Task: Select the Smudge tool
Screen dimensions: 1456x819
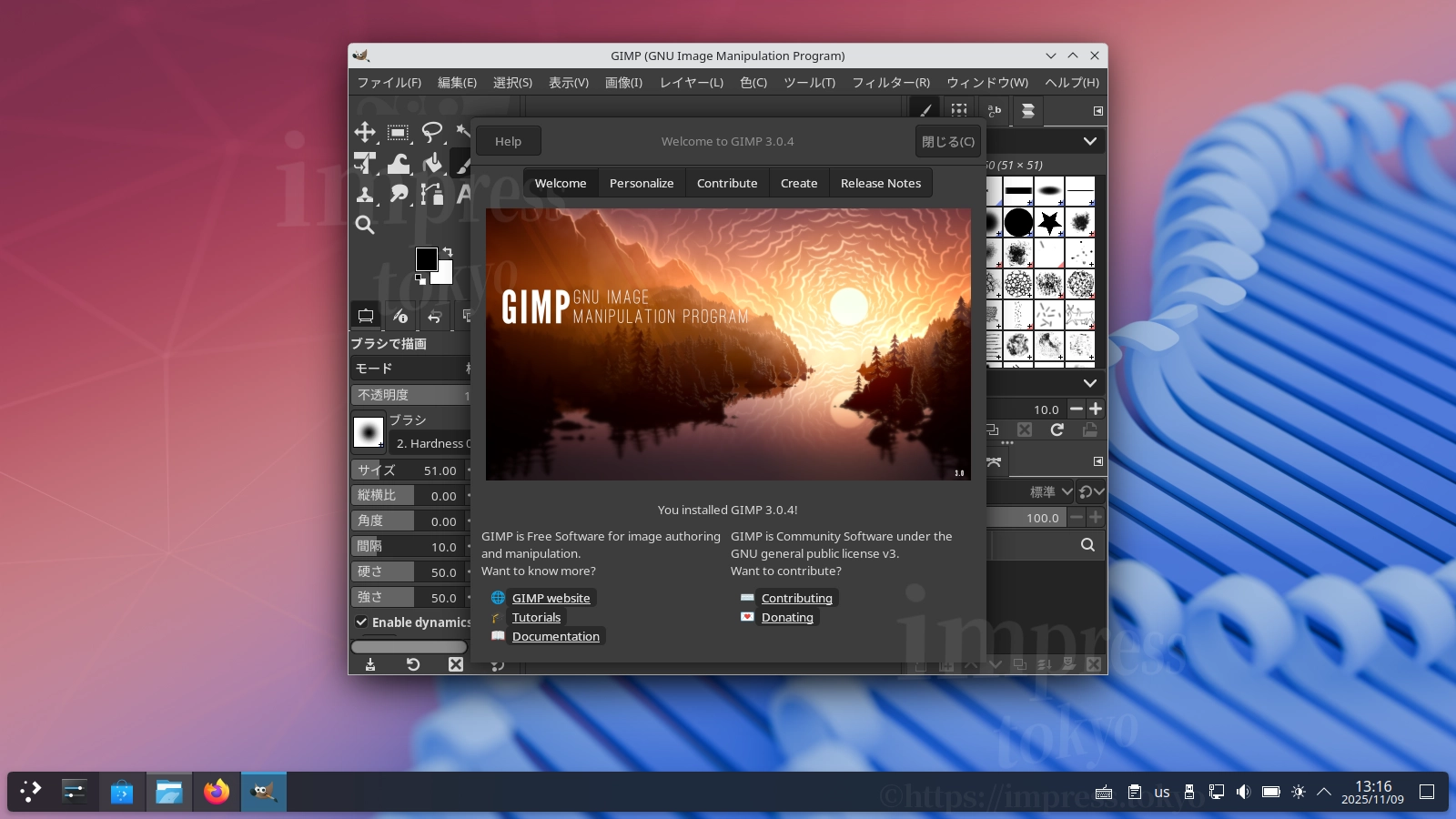Action: [x=398, y=195]
